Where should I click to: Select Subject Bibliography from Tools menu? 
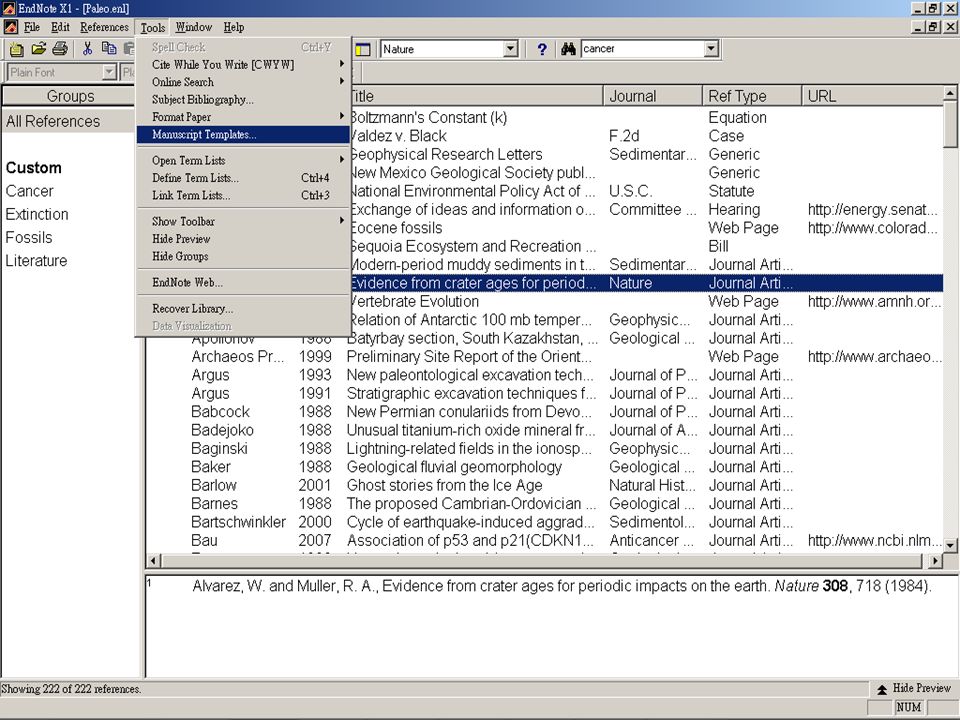243,99
